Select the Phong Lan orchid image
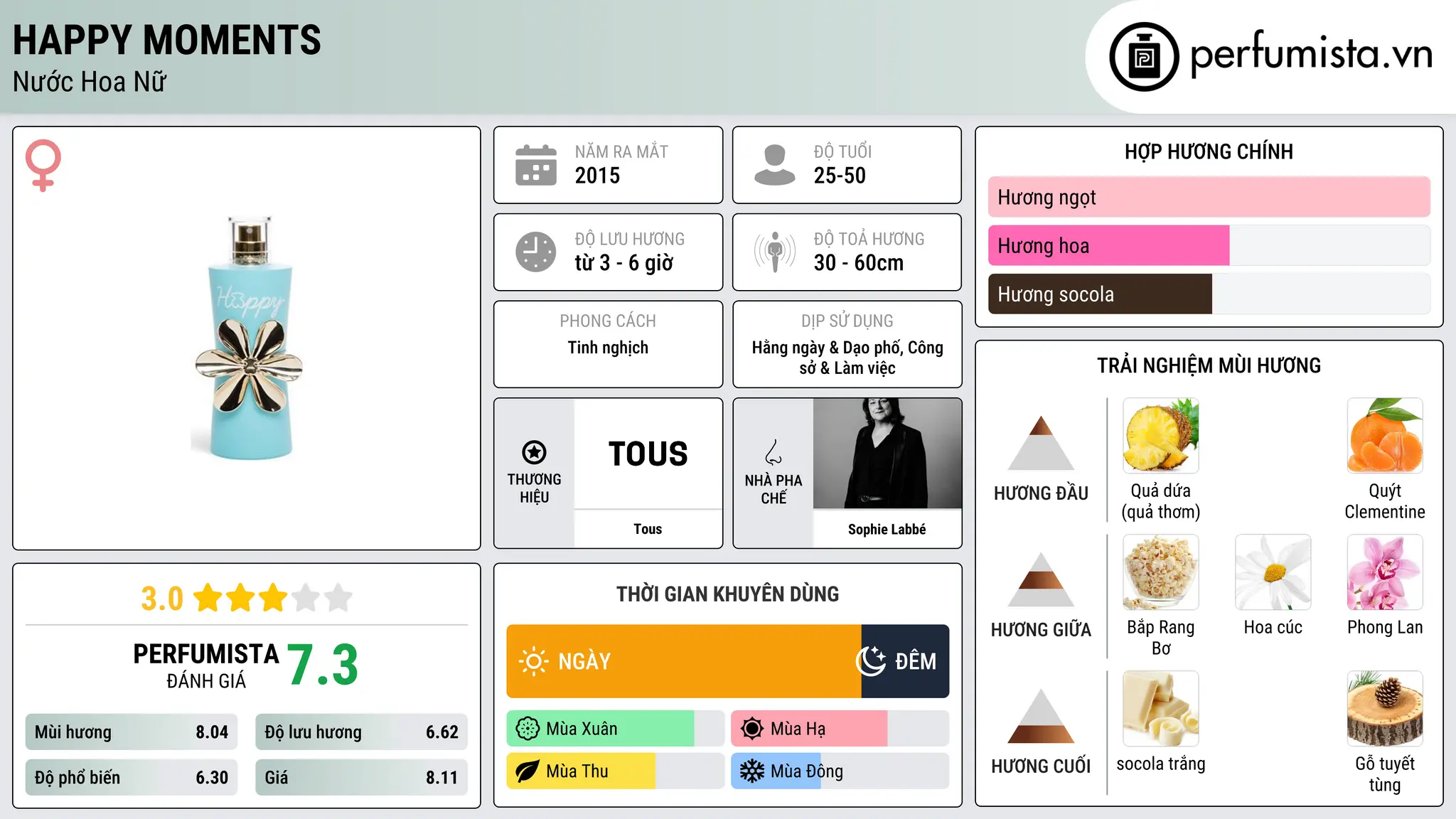This screenshot has height=819, width=1456. tap(1385, 572)
